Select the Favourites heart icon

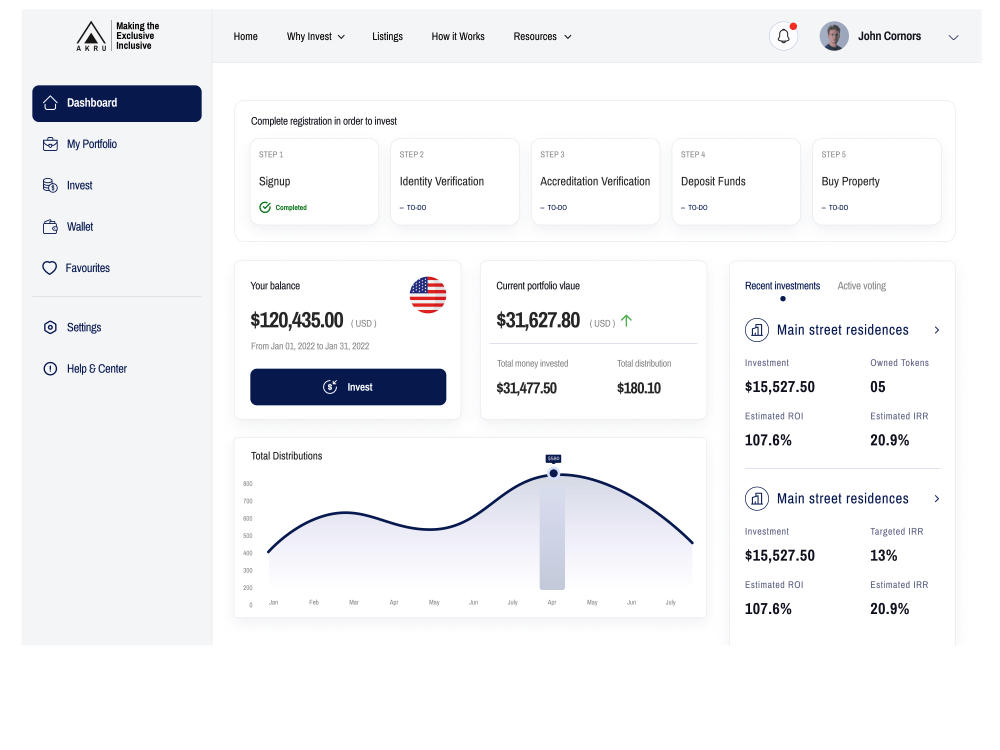50,267
